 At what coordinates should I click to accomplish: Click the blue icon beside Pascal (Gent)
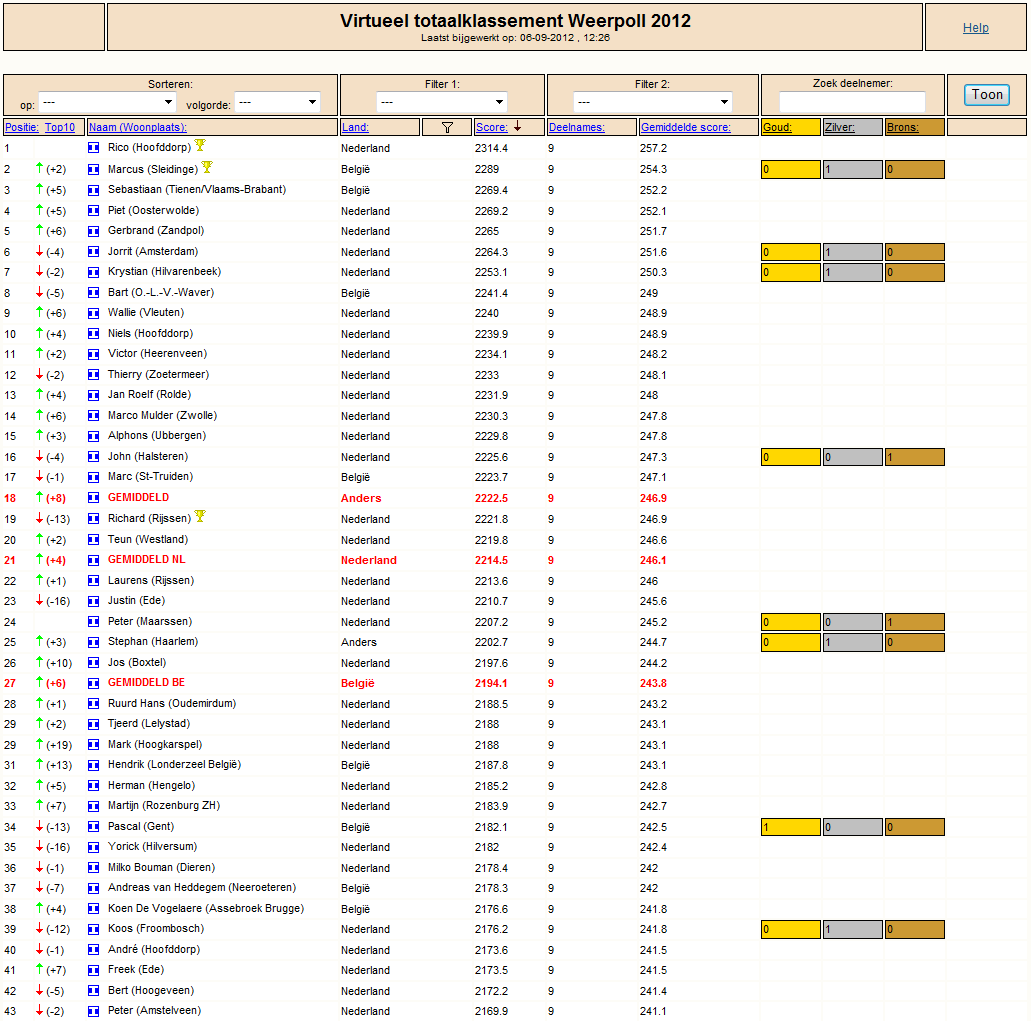[93, 827]
